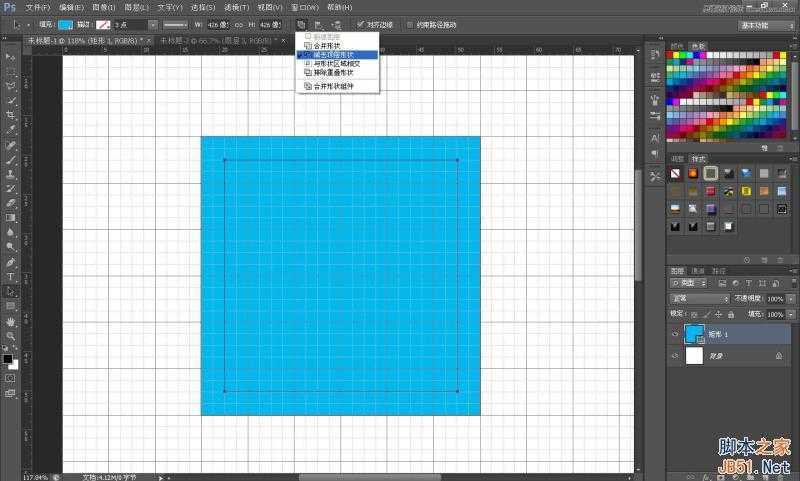Select the Brush tool
The width and height of the screenshot is (800, 481).
[x=10, y=160]
